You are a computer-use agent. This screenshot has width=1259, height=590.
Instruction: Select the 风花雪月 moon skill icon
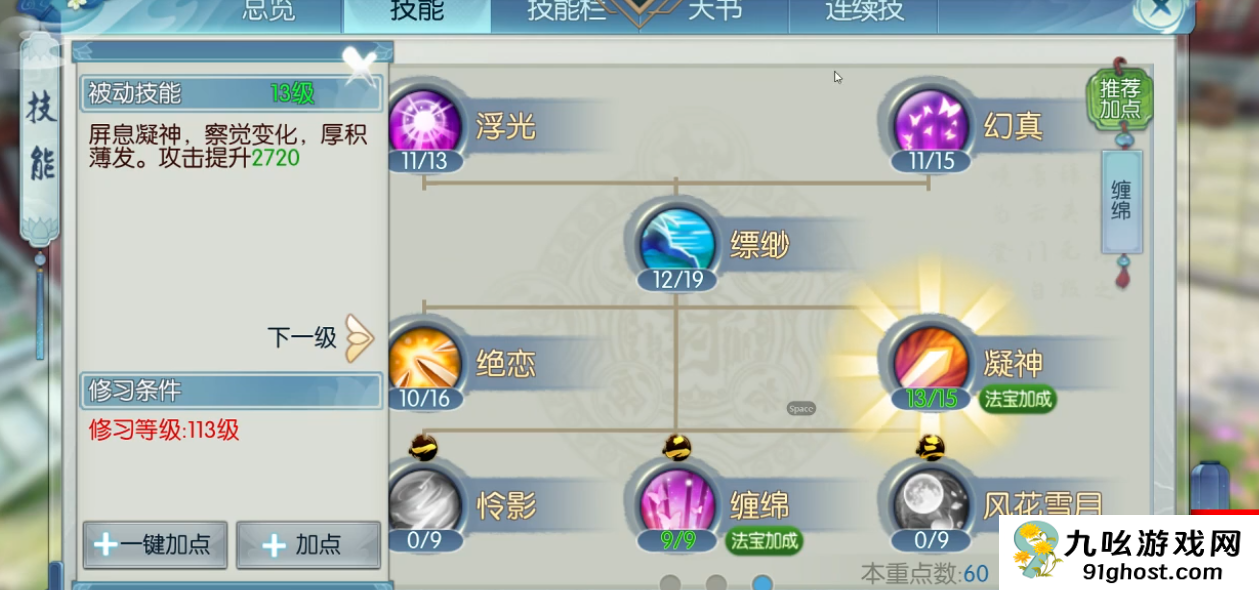pos(931,500)
